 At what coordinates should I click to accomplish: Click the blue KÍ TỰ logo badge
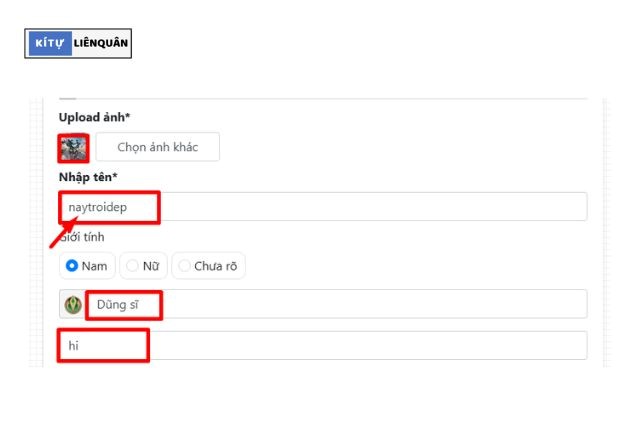point(49,44)
